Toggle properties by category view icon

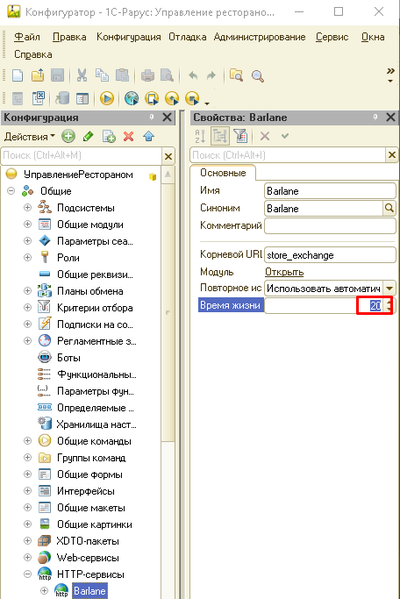[x=220, y=136]
